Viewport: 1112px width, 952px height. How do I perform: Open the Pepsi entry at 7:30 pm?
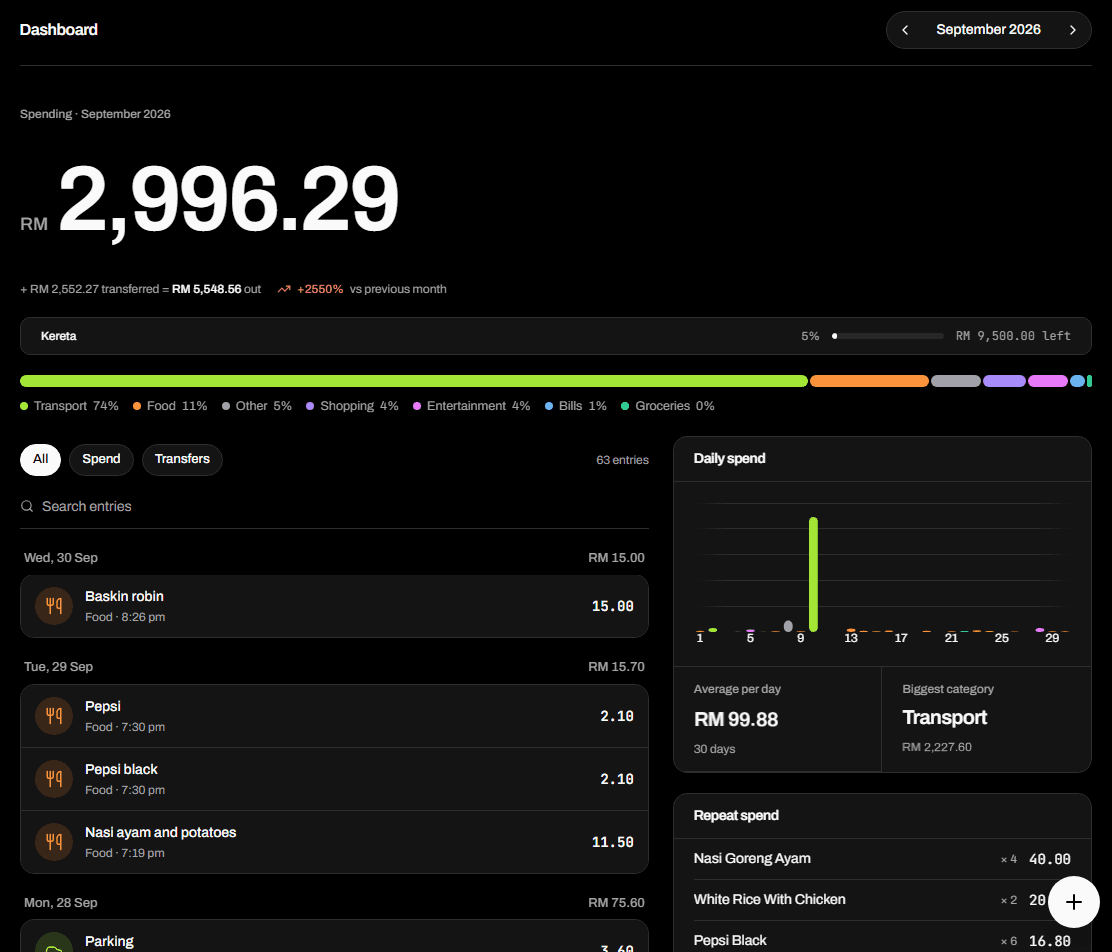point(334,716)
